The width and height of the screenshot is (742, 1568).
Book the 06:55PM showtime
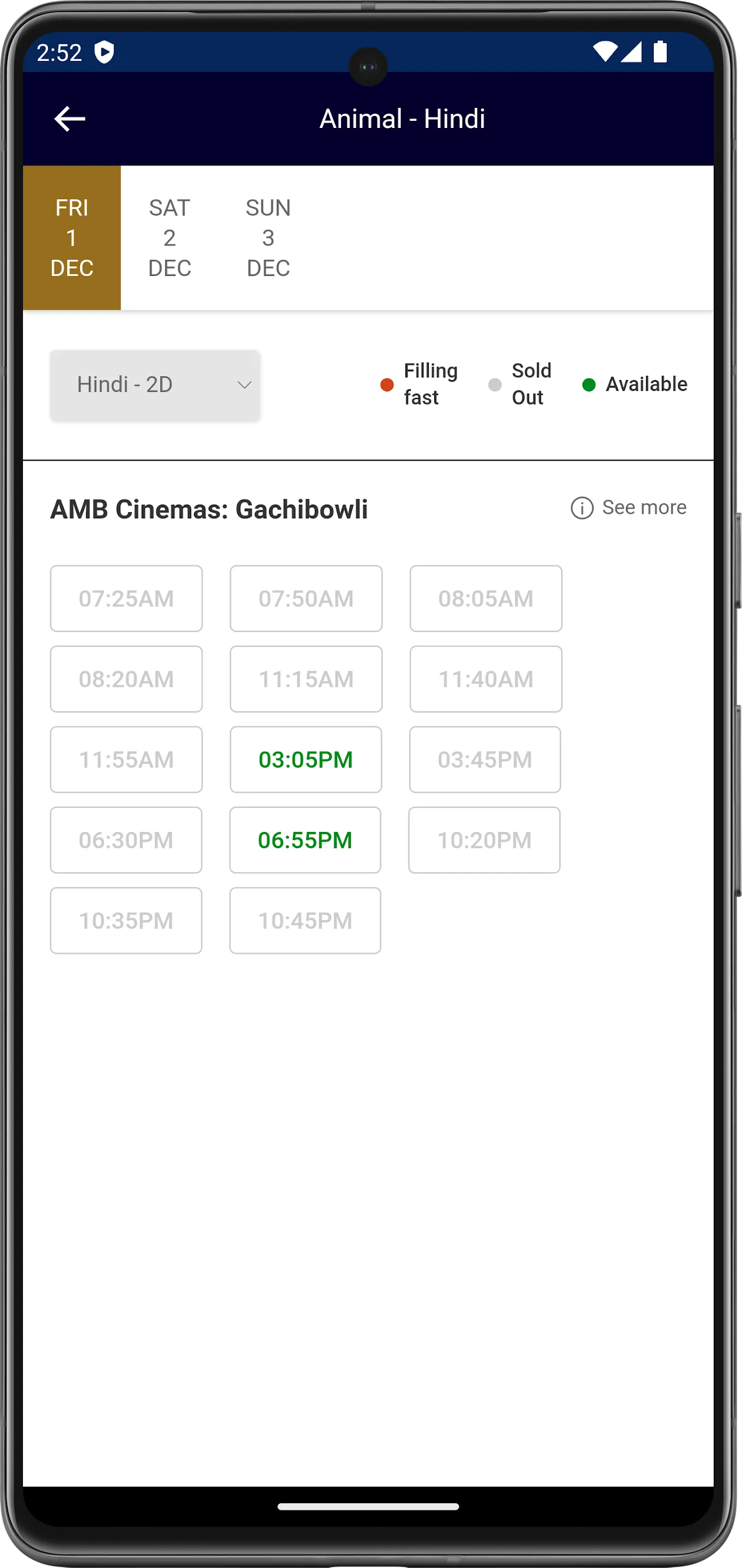click(x=305, y=840)
